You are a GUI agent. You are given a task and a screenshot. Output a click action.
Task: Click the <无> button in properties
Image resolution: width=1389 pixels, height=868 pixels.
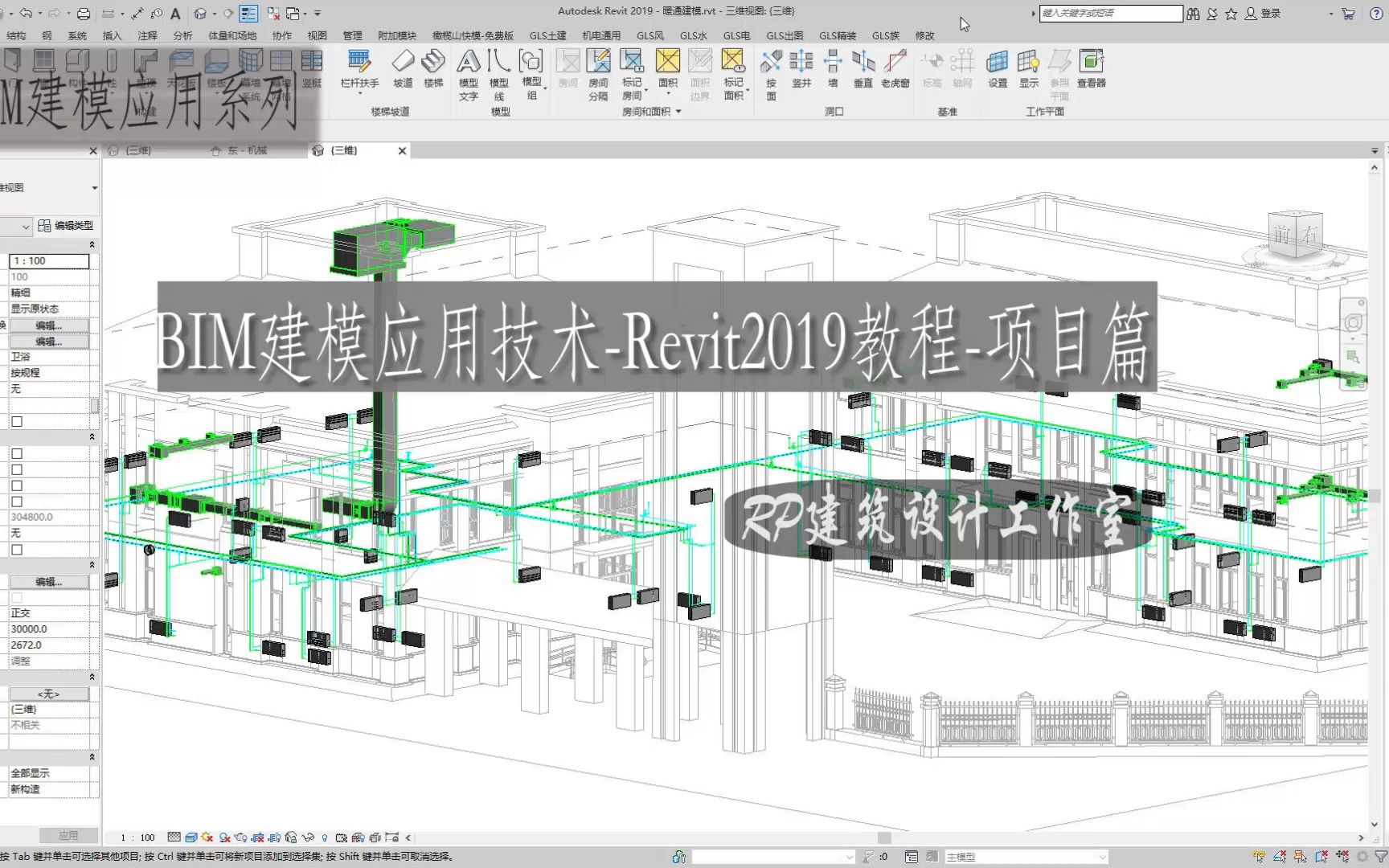coord(49,693)
